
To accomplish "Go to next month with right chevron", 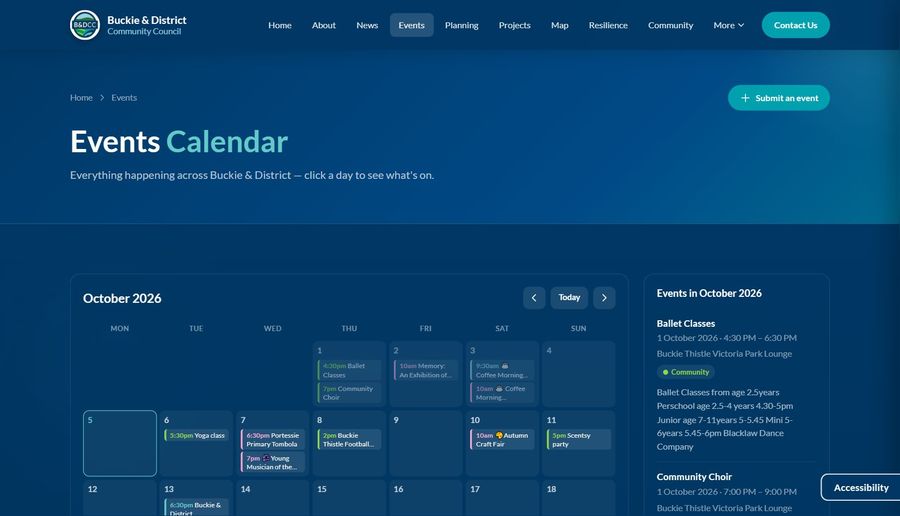I will (604, 298).
